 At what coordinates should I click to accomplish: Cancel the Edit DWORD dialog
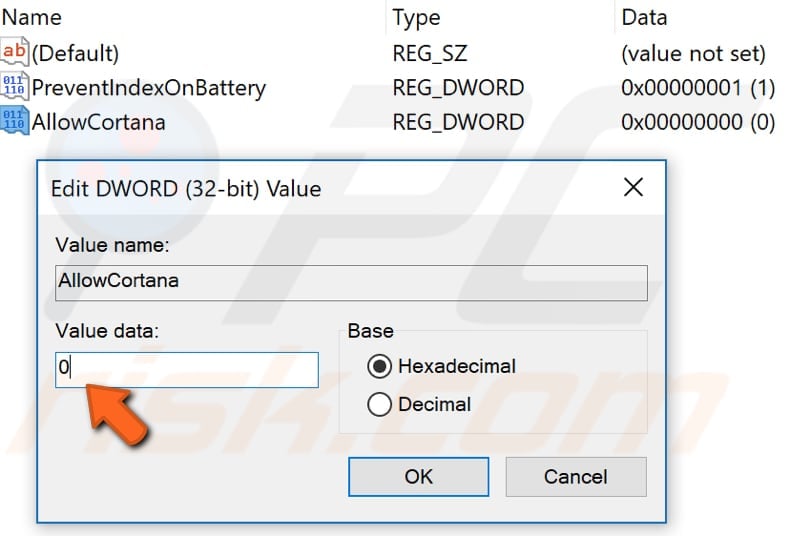pyautogui.click(x=576, y=477)
